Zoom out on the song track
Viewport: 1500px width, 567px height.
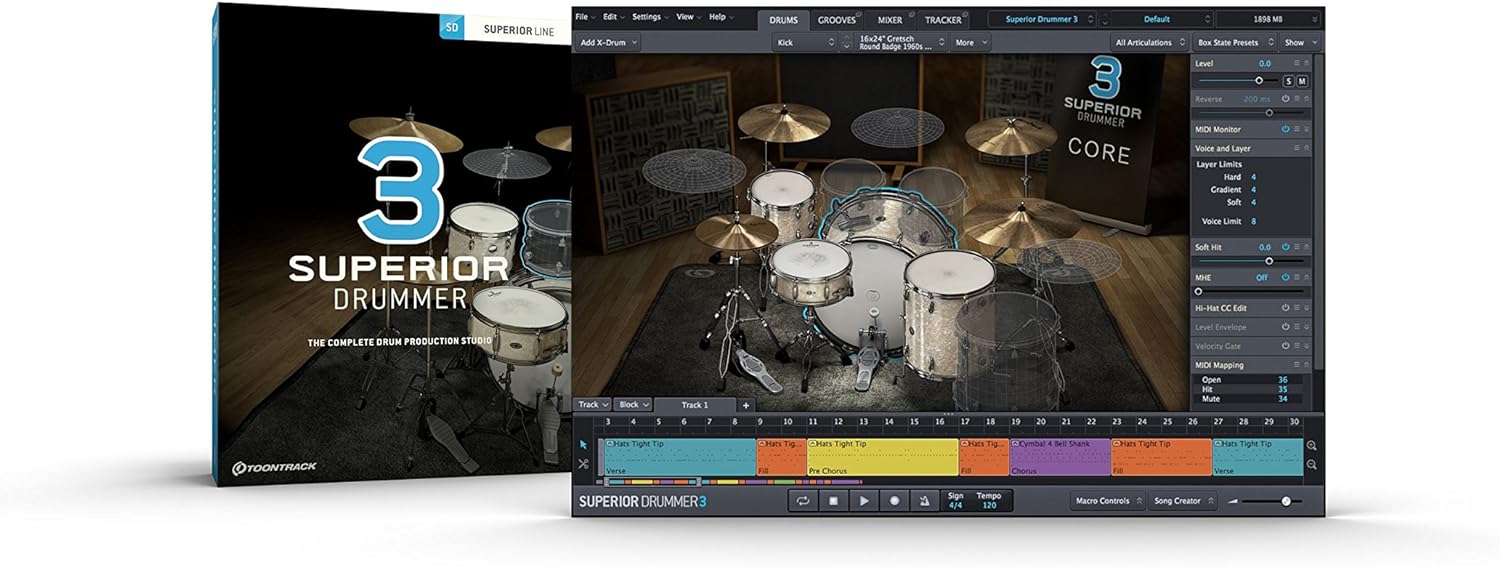[x=1312, y=464]
